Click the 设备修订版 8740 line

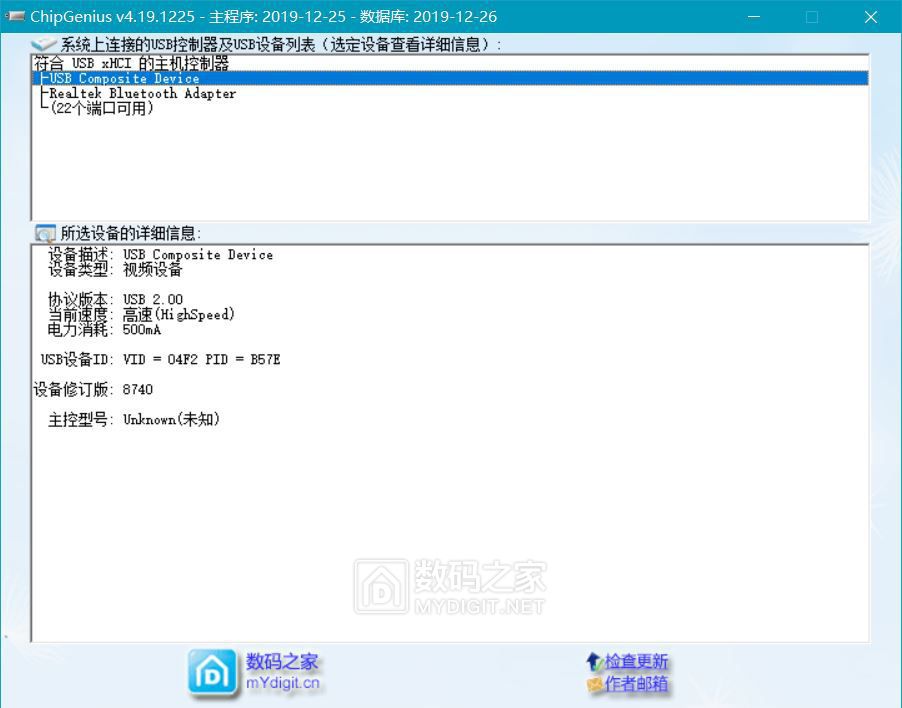[x=93, y=389]
